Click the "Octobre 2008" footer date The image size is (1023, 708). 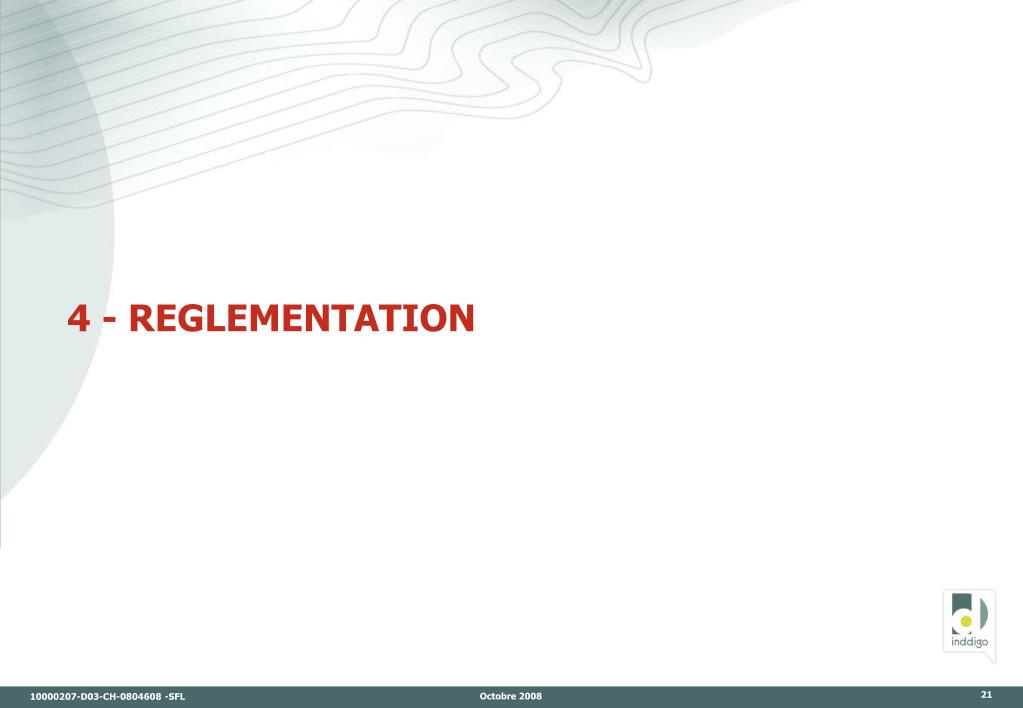pyautogui.click(x=510, y=696)
